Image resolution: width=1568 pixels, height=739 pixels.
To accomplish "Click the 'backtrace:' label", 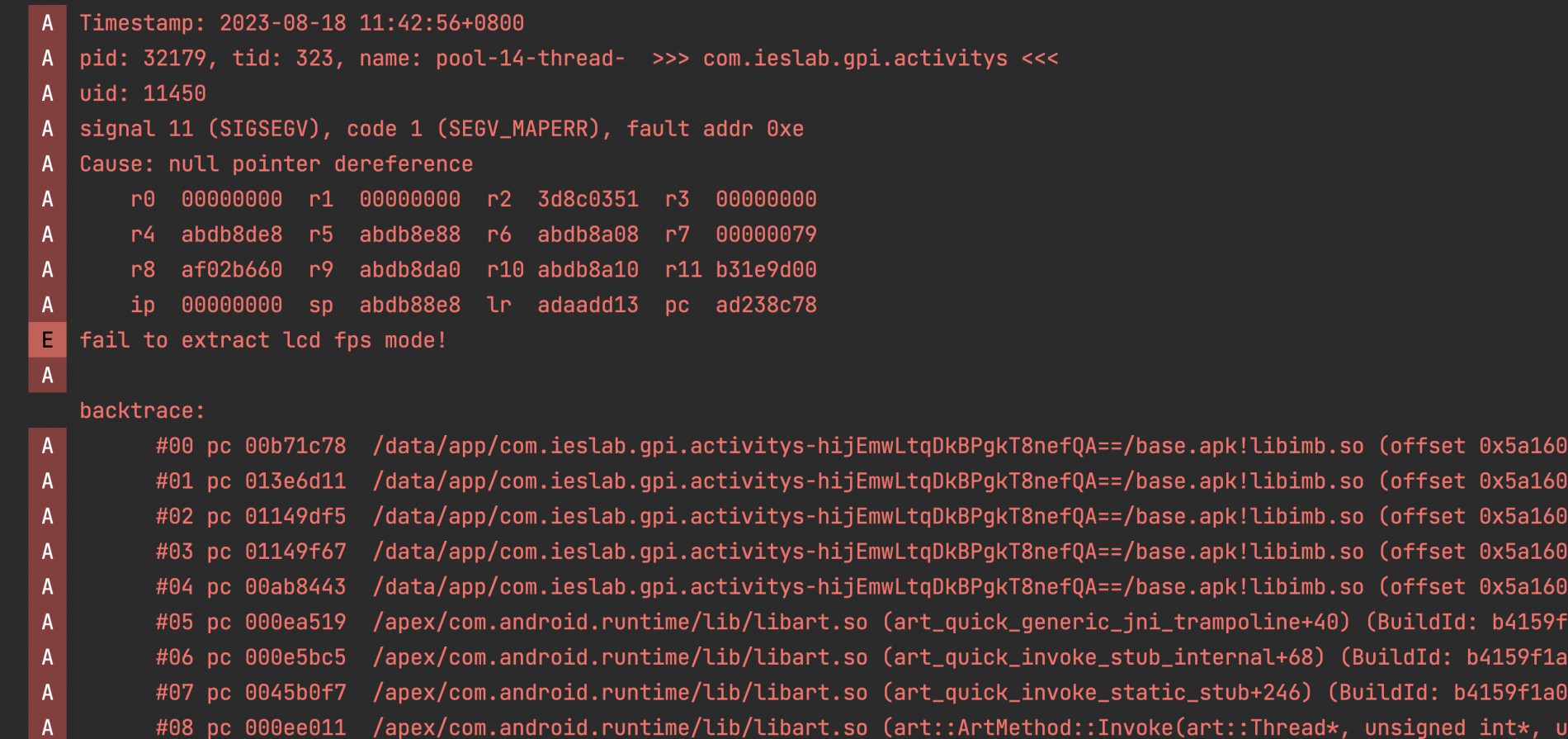I will 142,410.
